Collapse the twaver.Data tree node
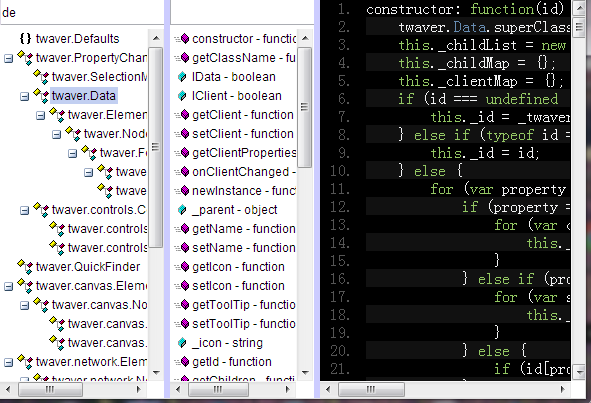This screenshot has height=403, width=591. pos(24,97)
